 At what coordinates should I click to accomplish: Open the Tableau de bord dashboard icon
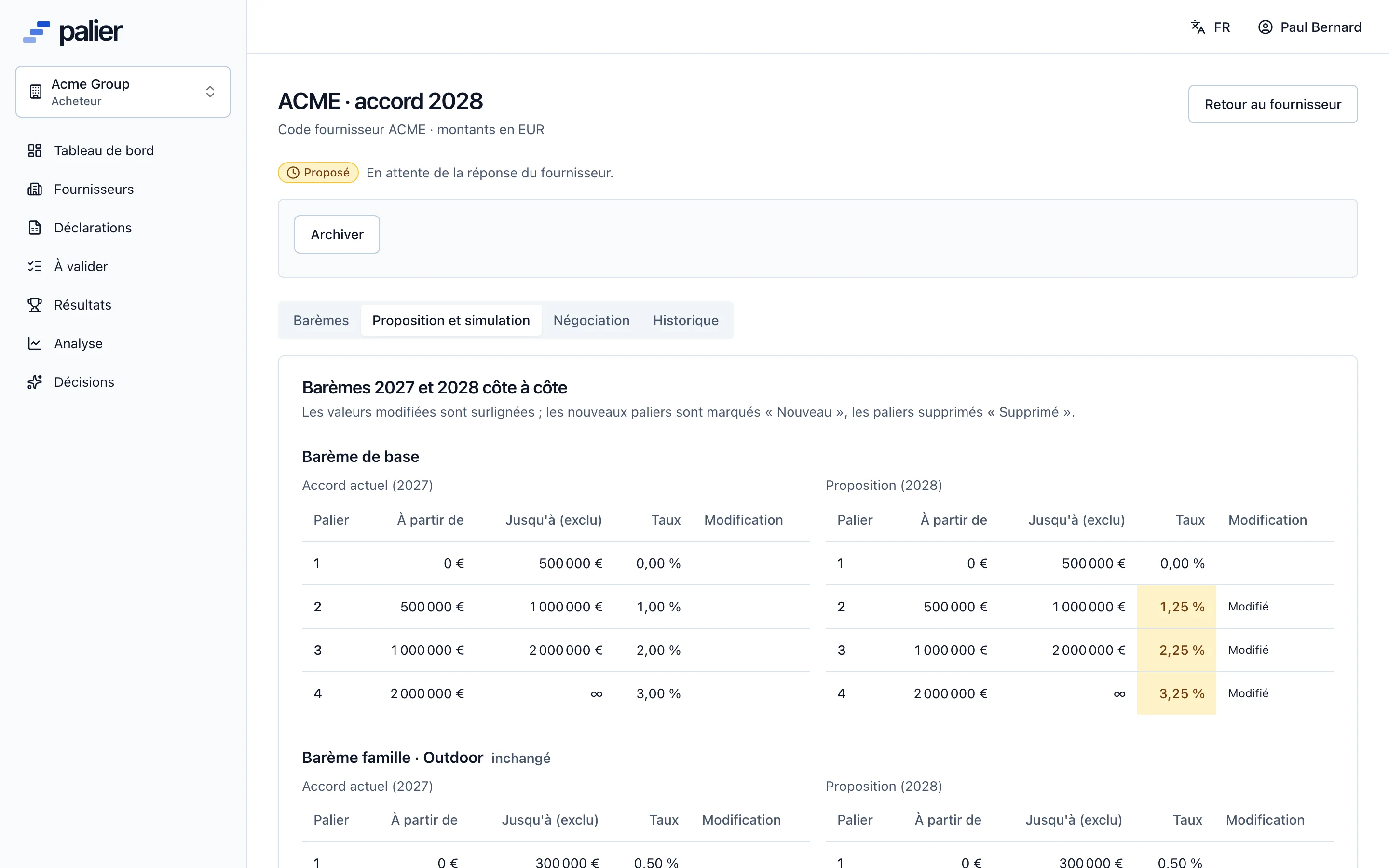pos(34,150)
